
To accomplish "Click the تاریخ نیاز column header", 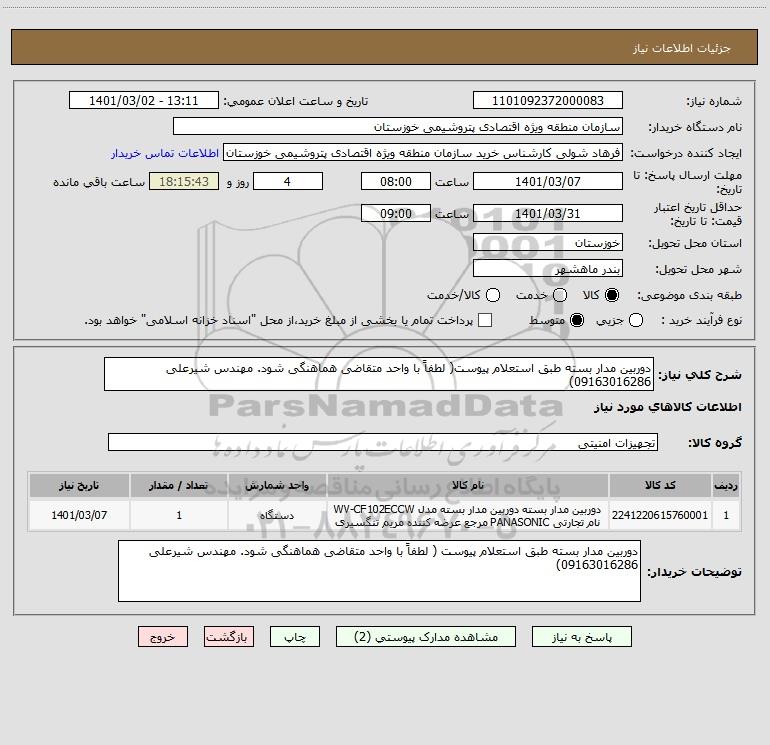I will (79, 485).
